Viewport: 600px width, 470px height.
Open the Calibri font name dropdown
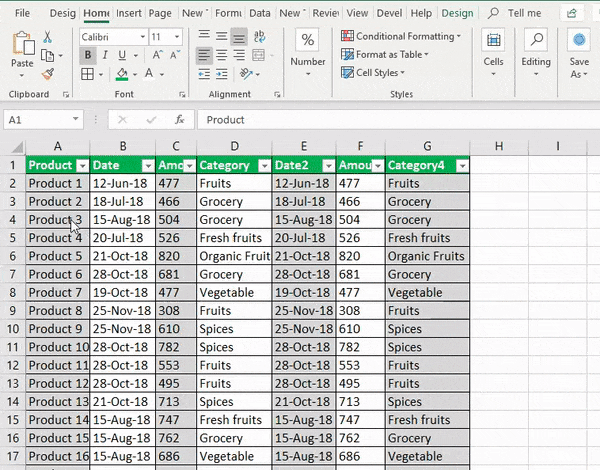[x=142, y=37]
